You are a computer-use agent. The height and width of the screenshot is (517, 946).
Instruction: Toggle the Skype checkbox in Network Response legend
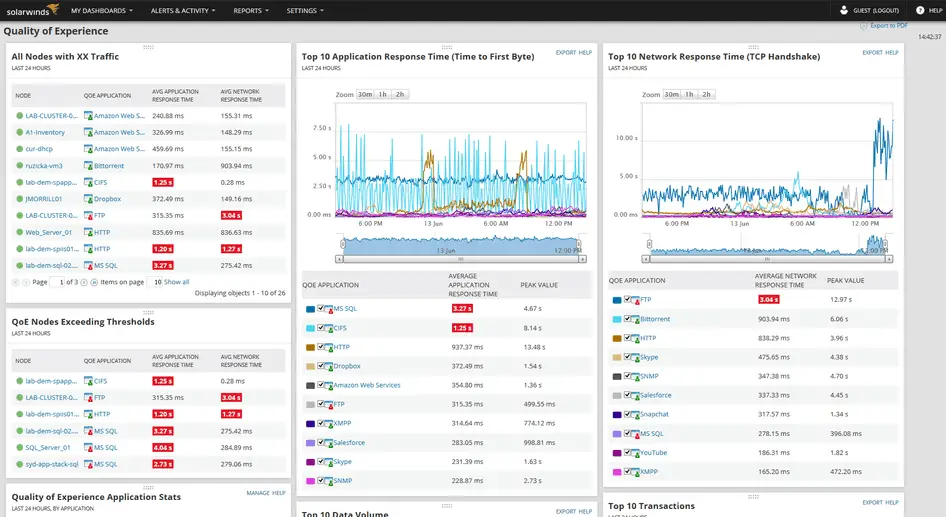(x=627, y=357)
